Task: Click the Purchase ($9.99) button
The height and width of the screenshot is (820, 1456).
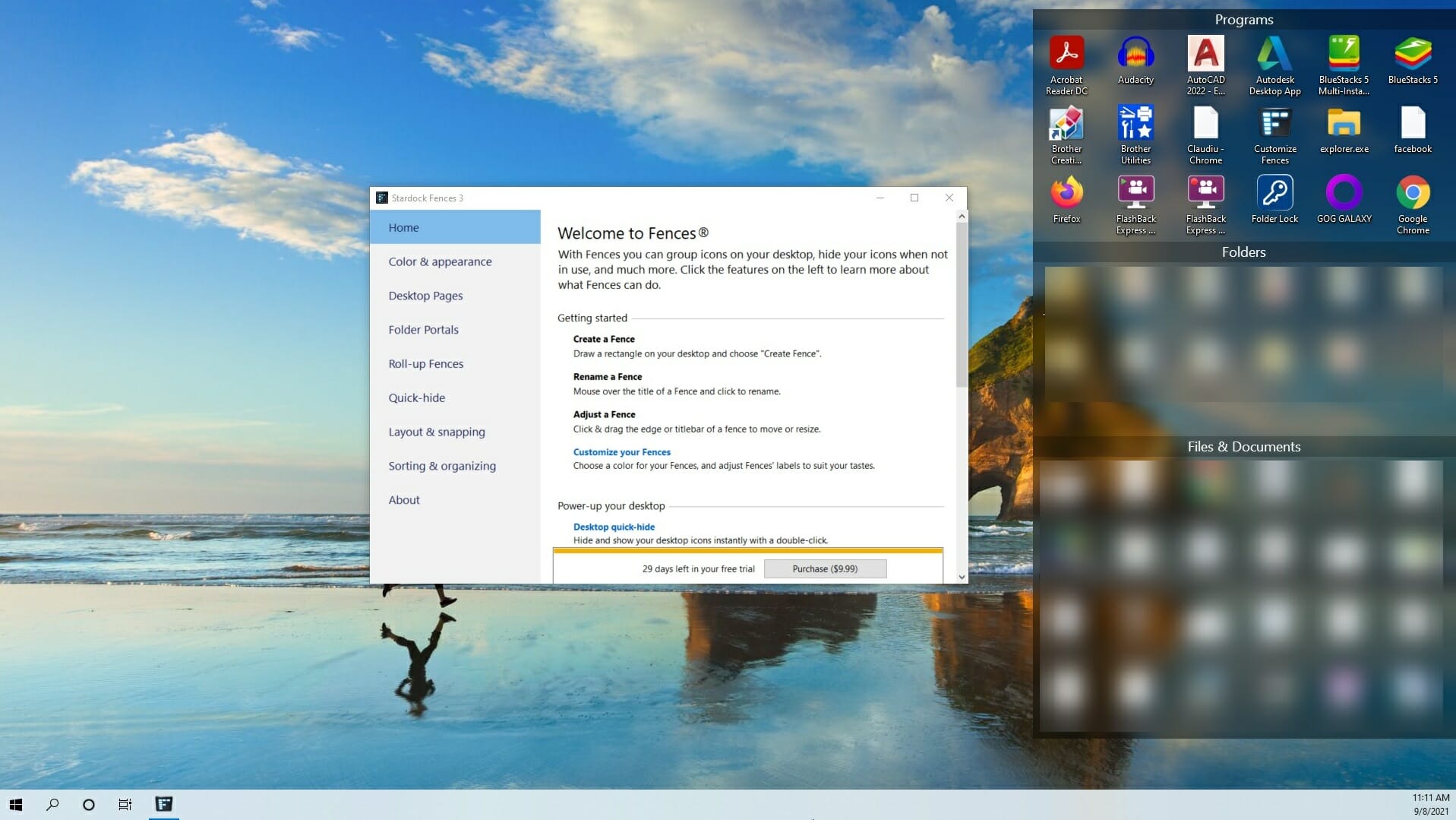Action: pyautogui.click(x=825, y=568)
